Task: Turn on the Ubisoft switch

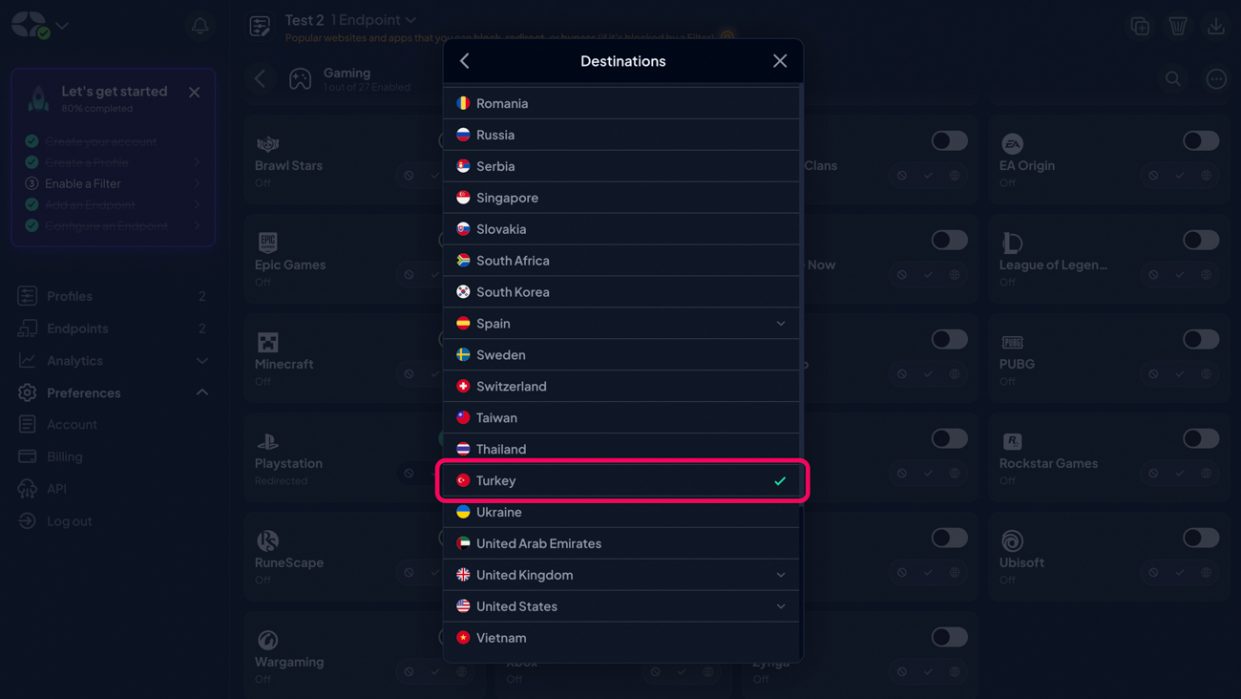Action: click(x=1200, y=538)
